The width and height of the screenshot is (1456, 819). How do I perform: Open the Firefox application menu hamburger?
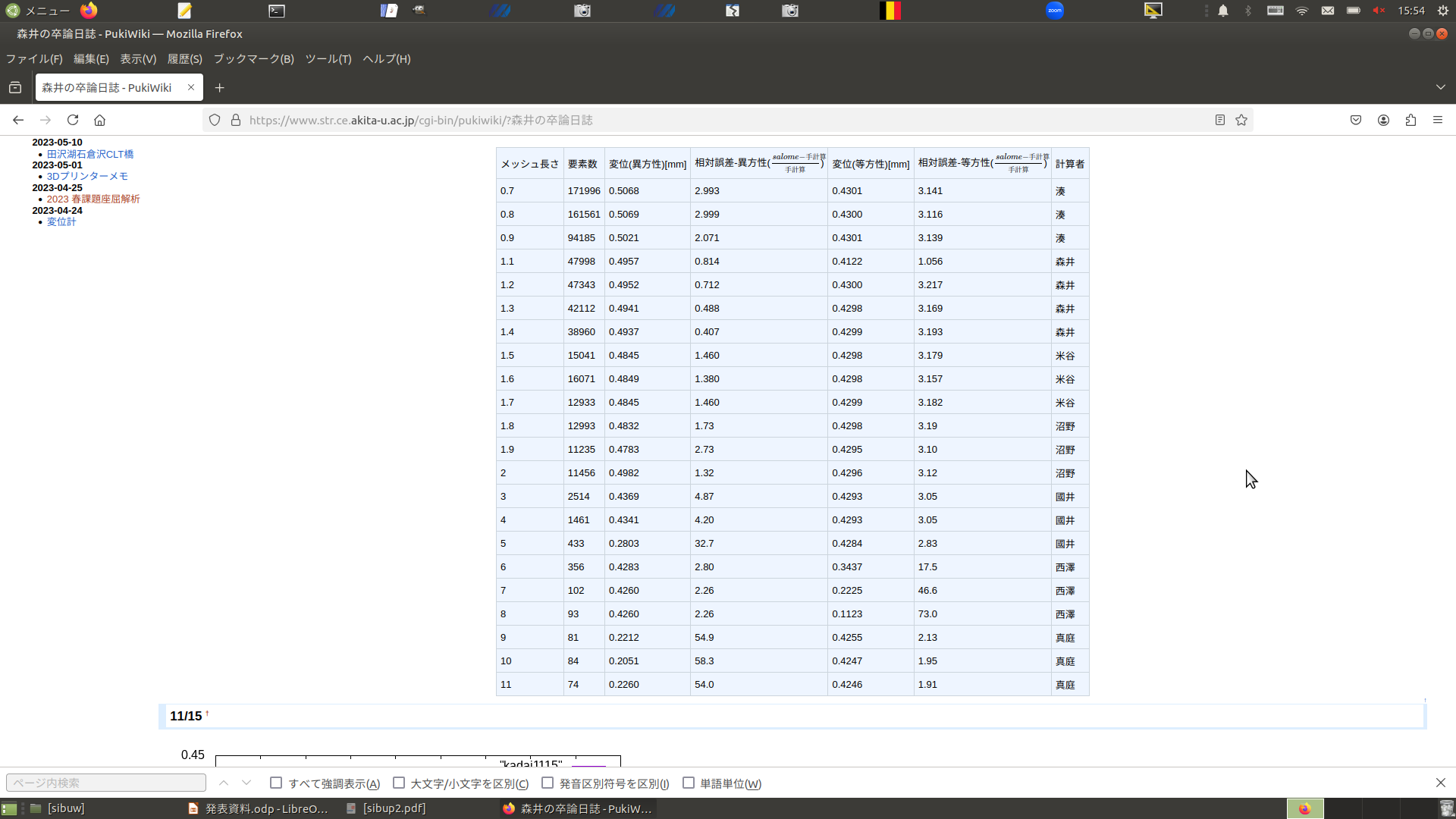1437,120
